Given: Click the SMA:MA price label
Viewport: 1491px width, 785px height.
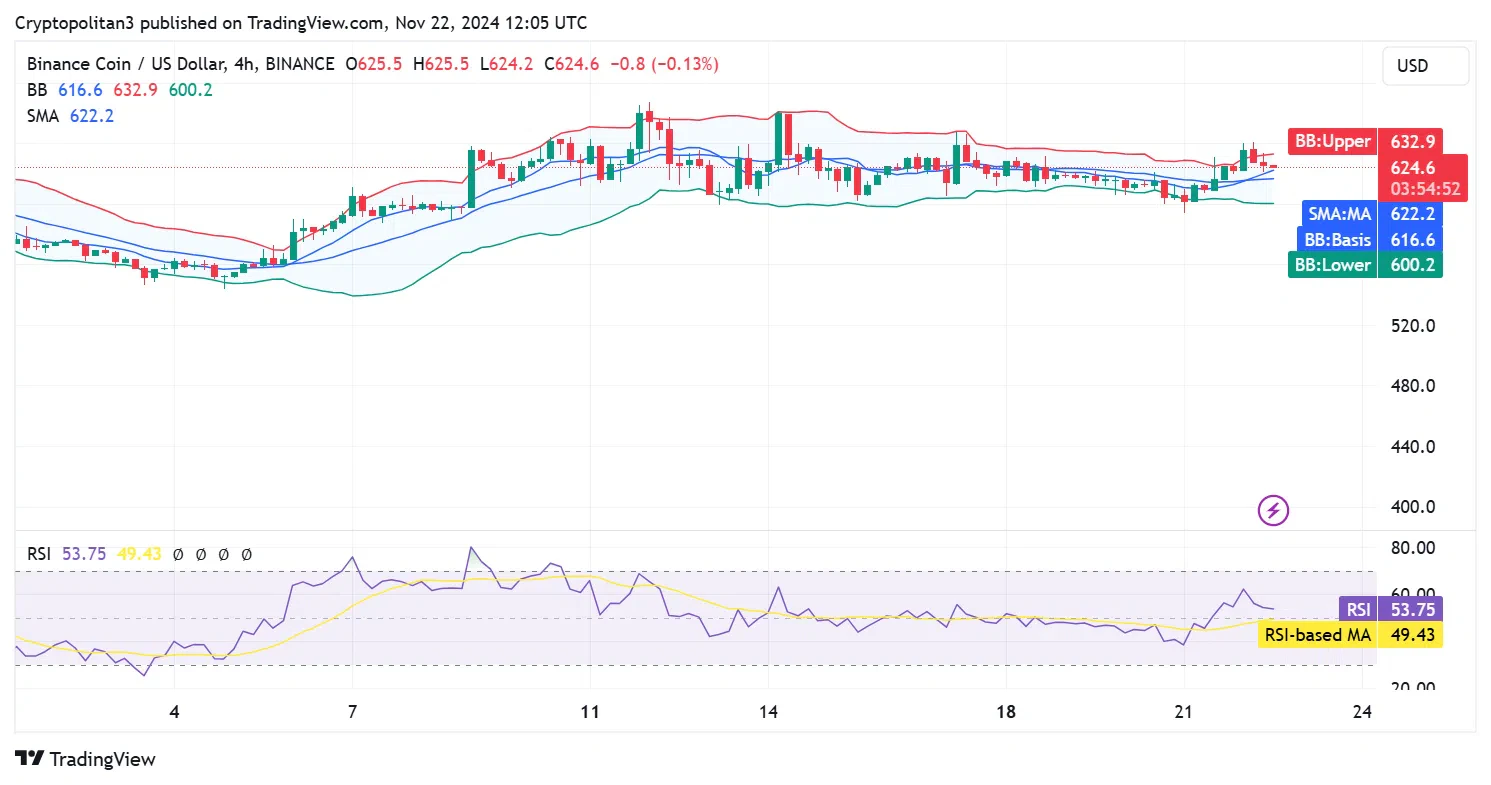Looking at the screenshot, I should (1340, 213).
